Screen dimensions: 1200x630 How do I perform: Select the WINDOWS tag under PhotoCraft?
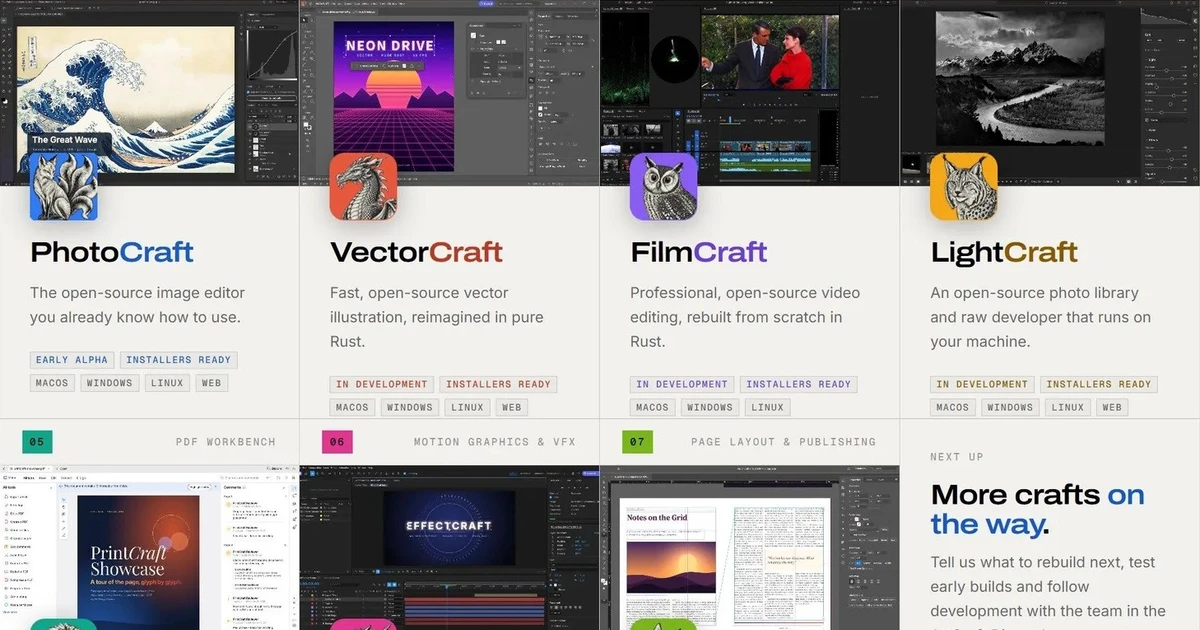(x=110, y=383)
